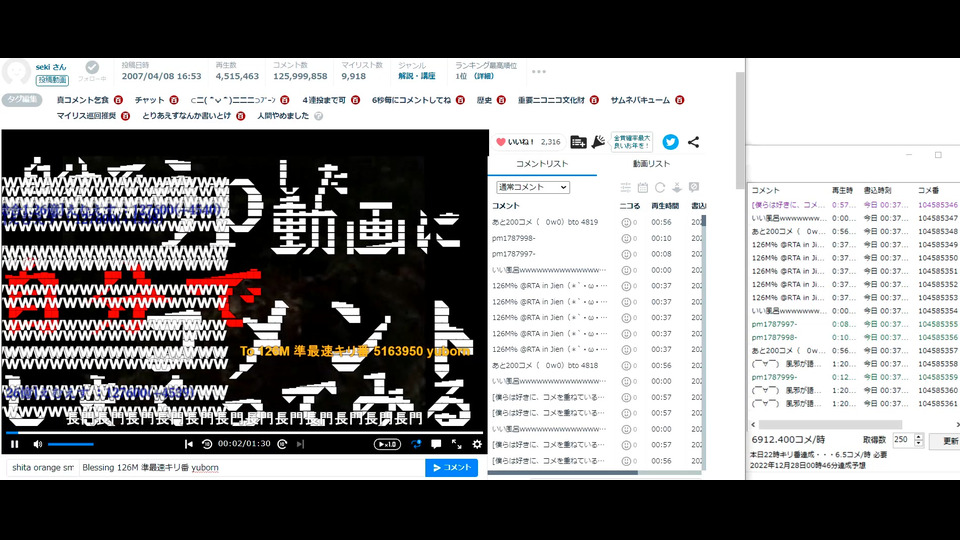Open the チャット tag
This screenshot has width=960, height=540.
(149, 100)
